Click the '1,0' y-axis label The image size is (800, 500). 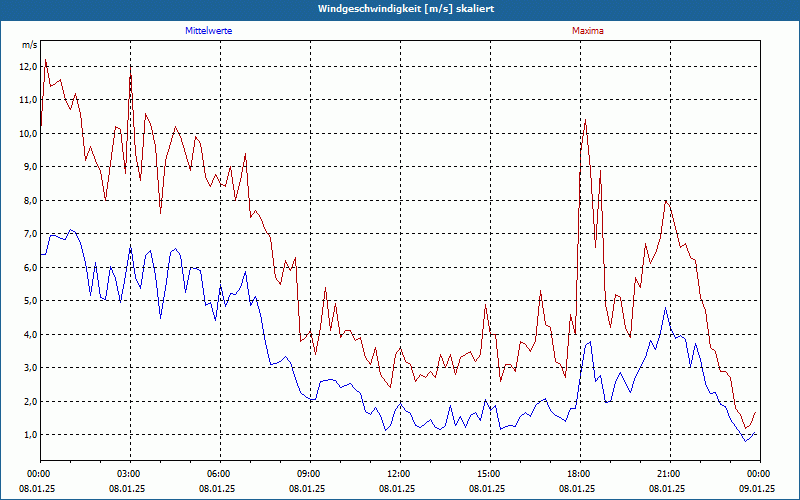click(x=30, y=435)
